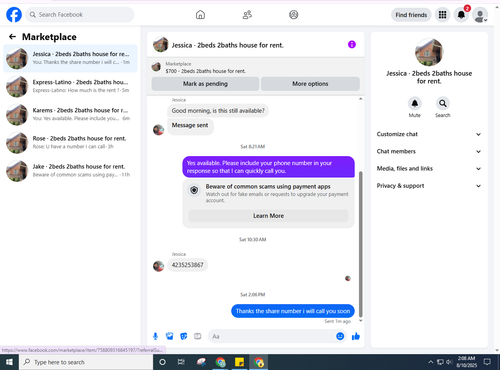Click the phone number message 4235253867
Screen dimensions: 500x370
(187, 265)
